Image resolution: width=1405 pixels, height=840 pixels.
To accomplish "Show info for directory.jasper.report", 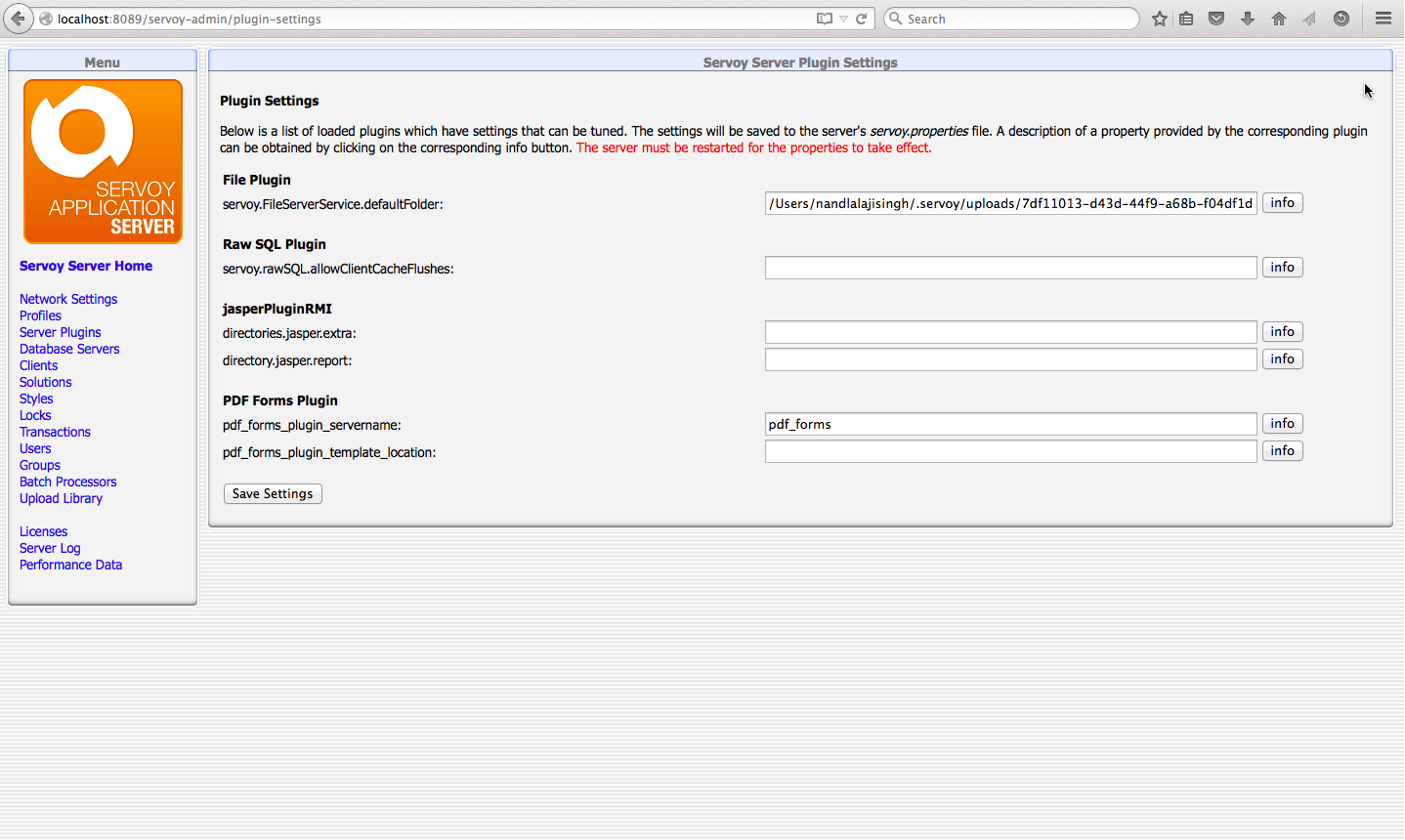I will click(x=1283, y=359).
